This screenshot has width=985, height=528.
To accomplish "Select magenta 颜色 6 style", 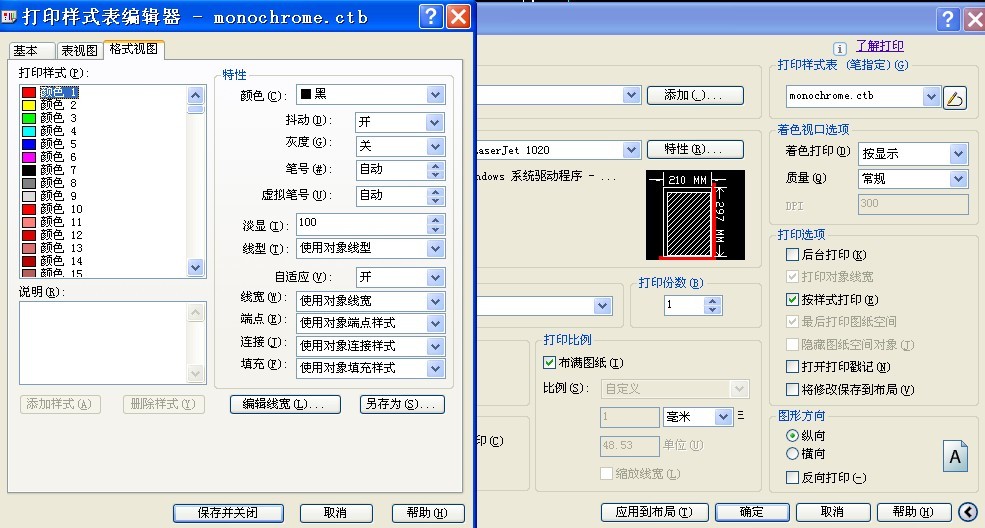I will pos(50,157).
